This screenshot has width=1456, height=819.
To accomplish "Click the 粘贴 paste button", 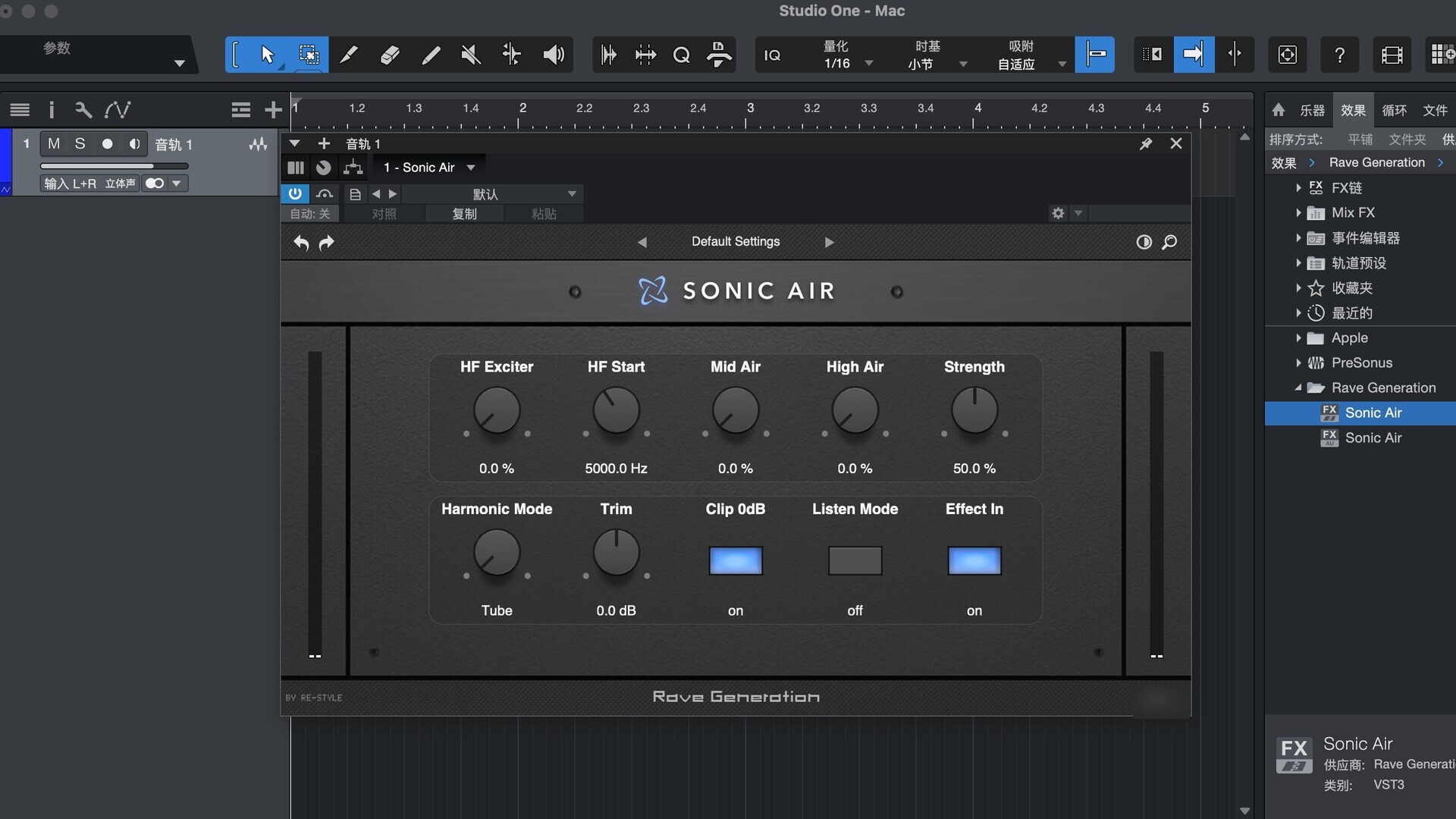I will click(544, 214).
